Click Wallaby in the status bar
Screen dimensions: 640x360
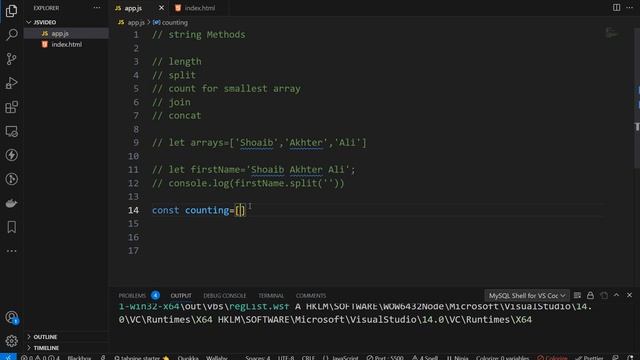point(216,357)
